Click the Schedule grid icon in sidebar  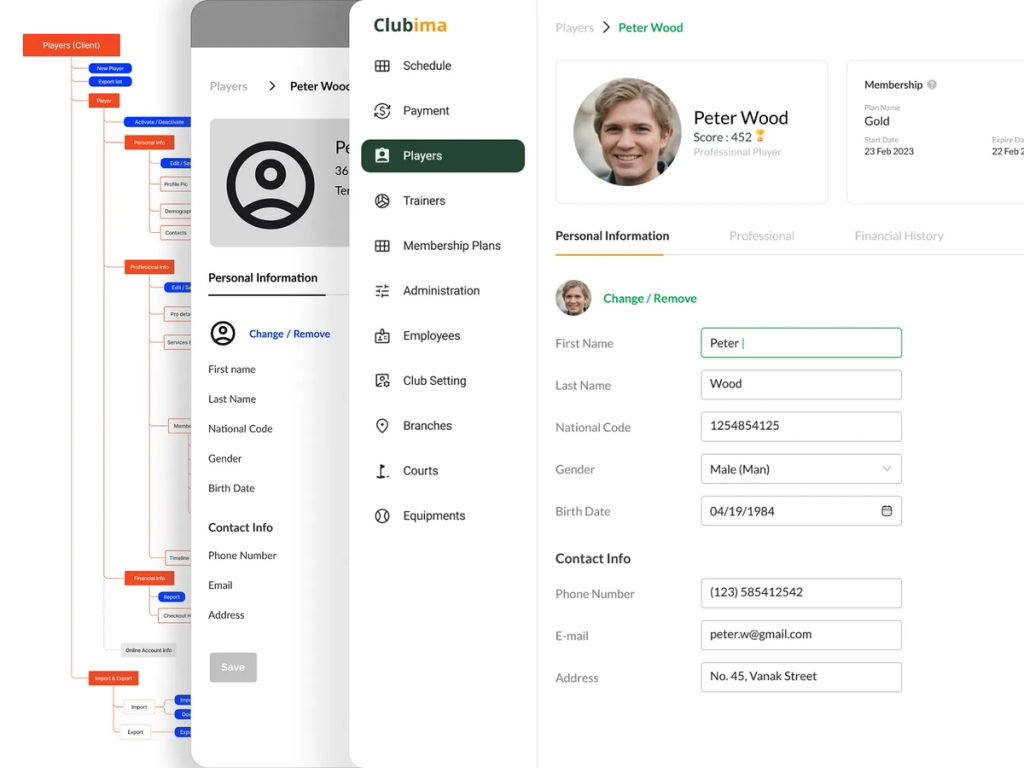point(382,66)
